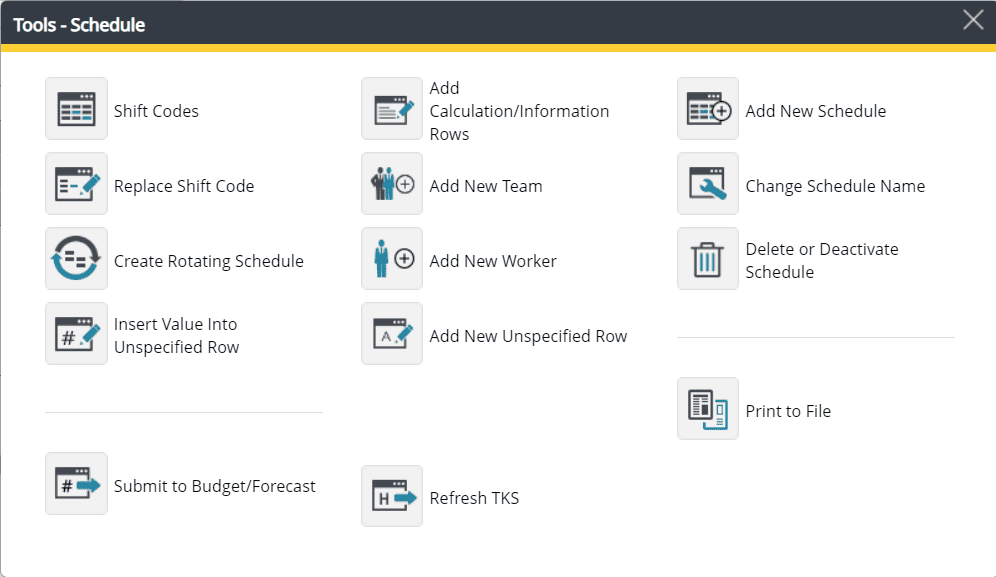Select the "Print to File" text label

point(788,411)
